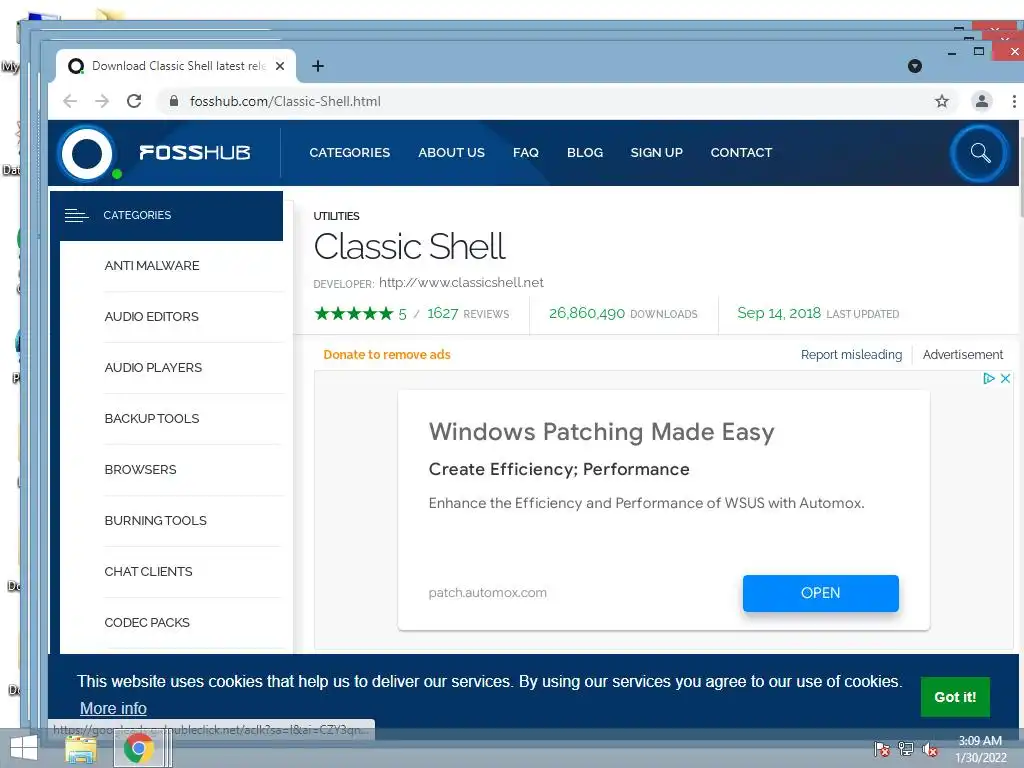1024x768 pixels.
Task: Click the FOSSHUB wordmark text
Action: click(195, 153)
